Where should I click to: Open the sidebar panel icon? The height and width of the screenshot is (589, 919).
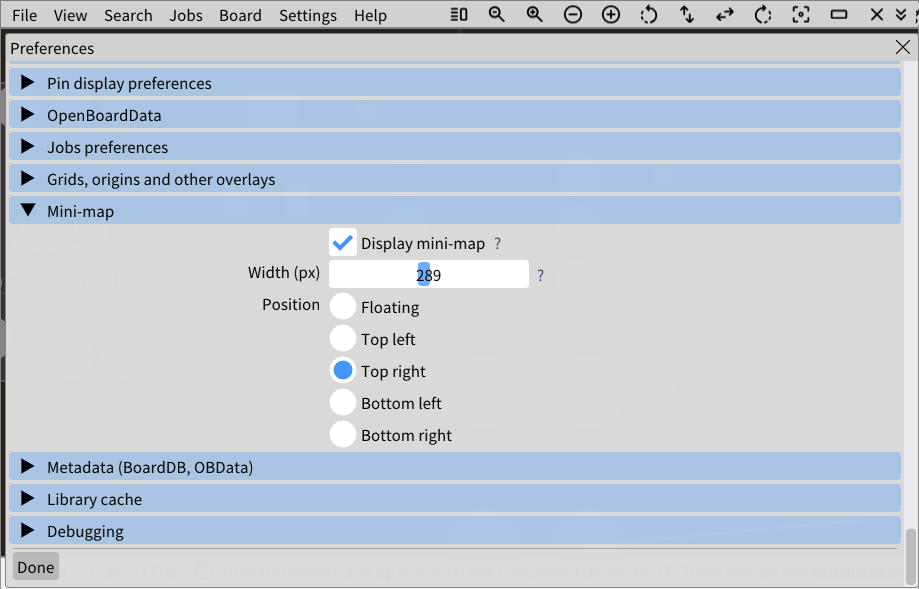click(x=459, y=14)
